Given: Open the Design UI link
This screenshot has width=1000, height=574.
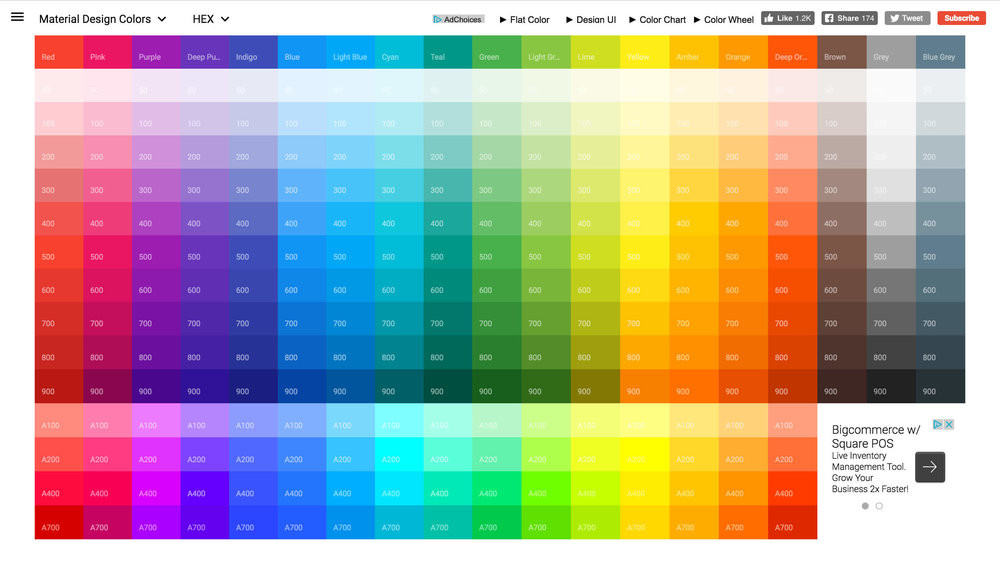Looking at the screenshot, I should [591, 20].
